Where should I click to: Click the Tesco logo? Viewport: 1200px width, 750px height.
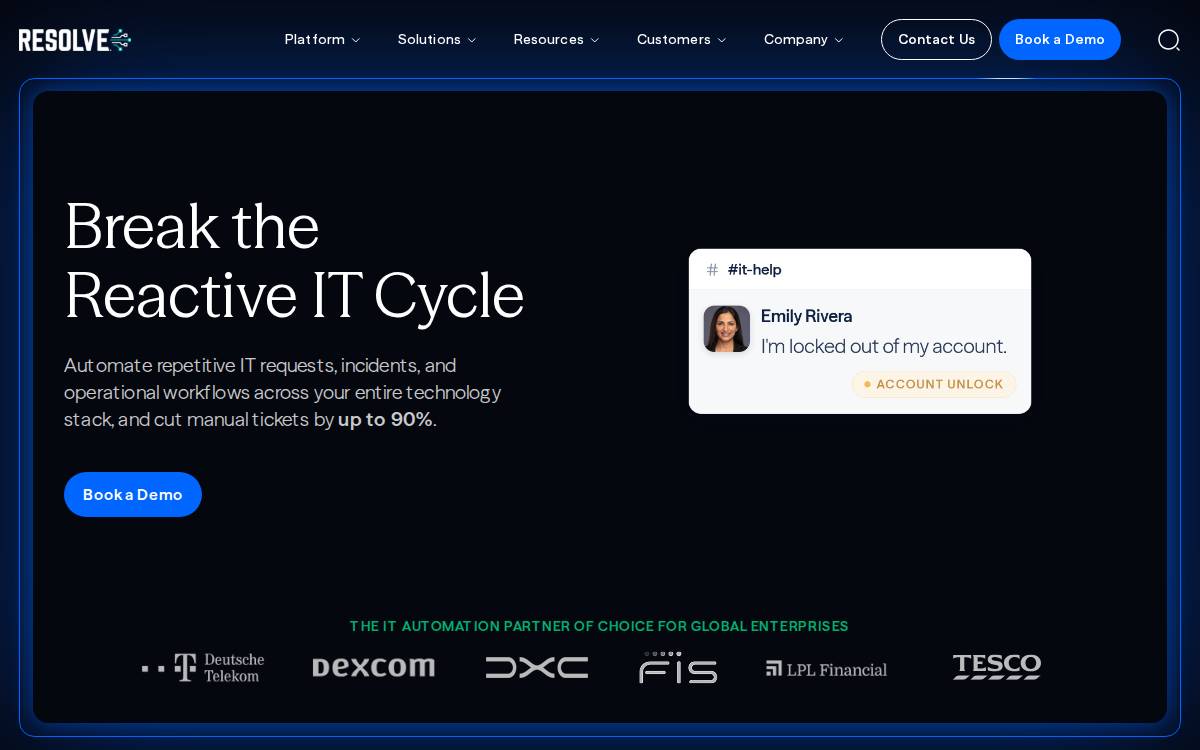(x=997, y=667)
